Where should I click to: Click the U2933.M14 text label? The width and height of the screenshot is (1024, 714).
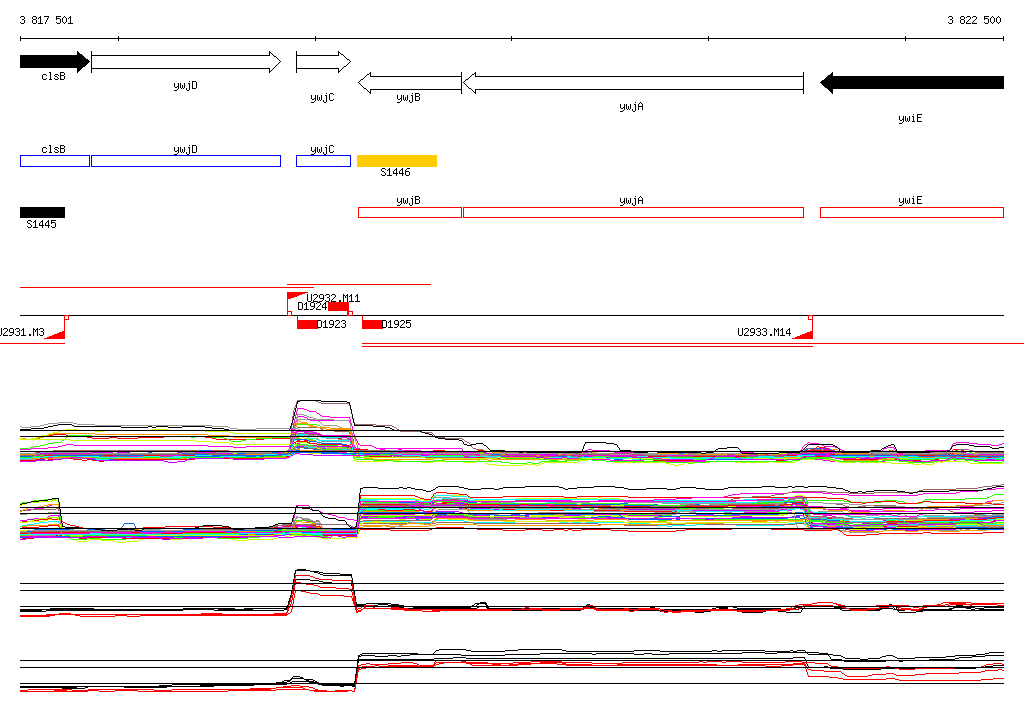[764, 332]
